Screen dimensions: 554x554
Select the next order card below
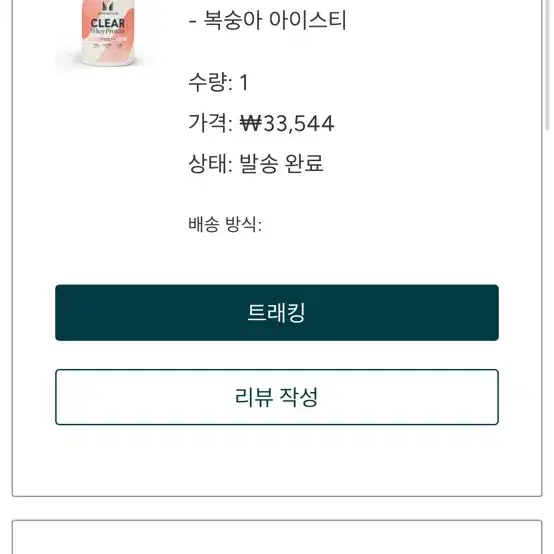(x=277, y=537)
